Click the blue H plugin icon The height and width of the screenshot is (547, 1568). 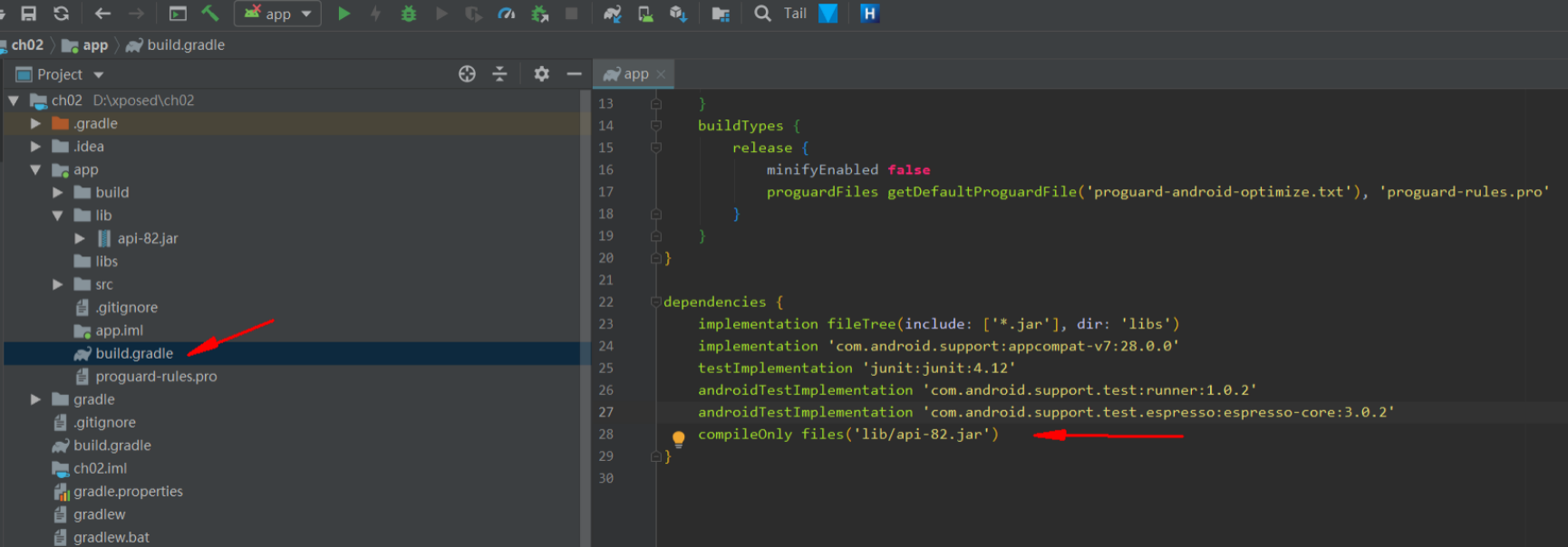point(869,14)
